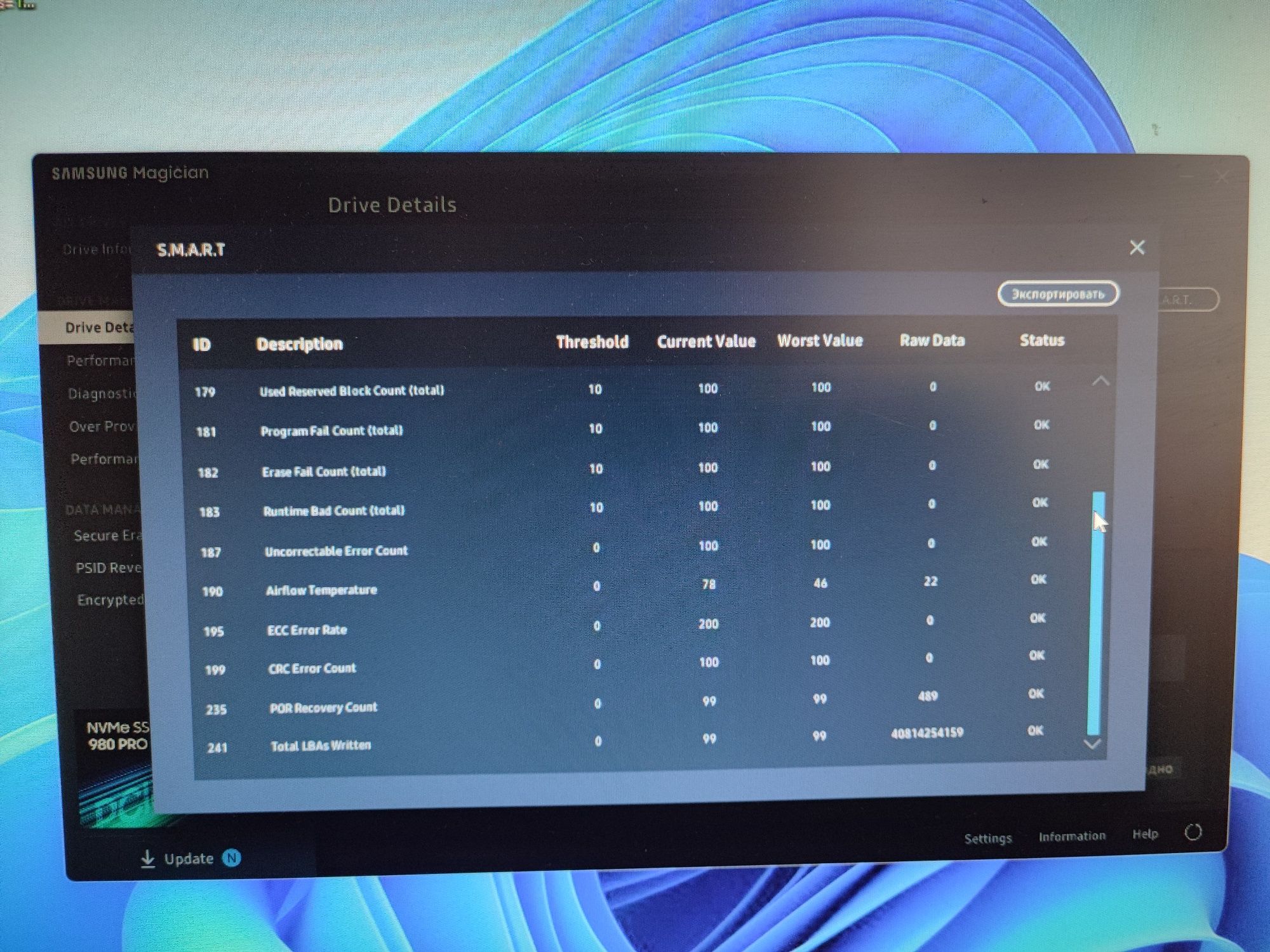Click the ID 235 cell

coord(216,710)
